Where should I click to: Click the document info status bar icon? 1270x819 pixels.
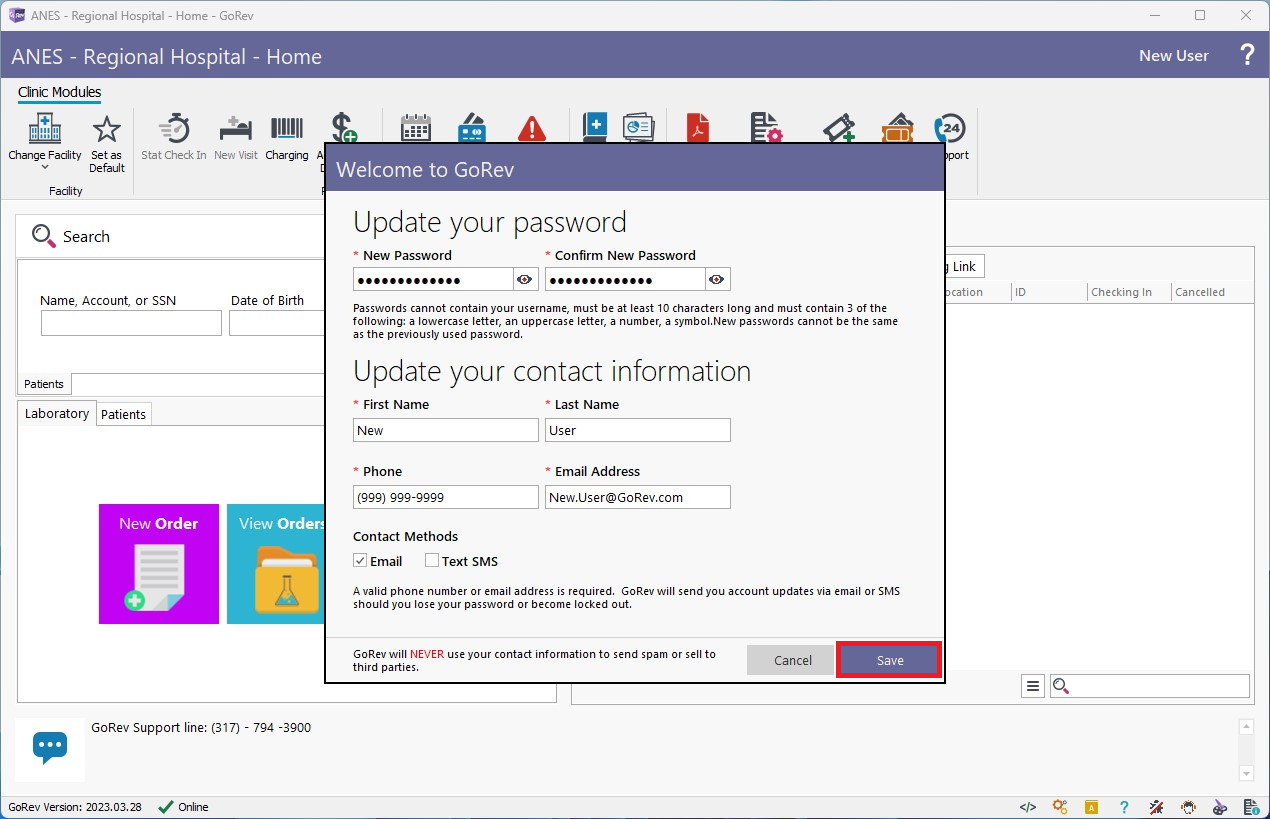(x=1252, y=807)
